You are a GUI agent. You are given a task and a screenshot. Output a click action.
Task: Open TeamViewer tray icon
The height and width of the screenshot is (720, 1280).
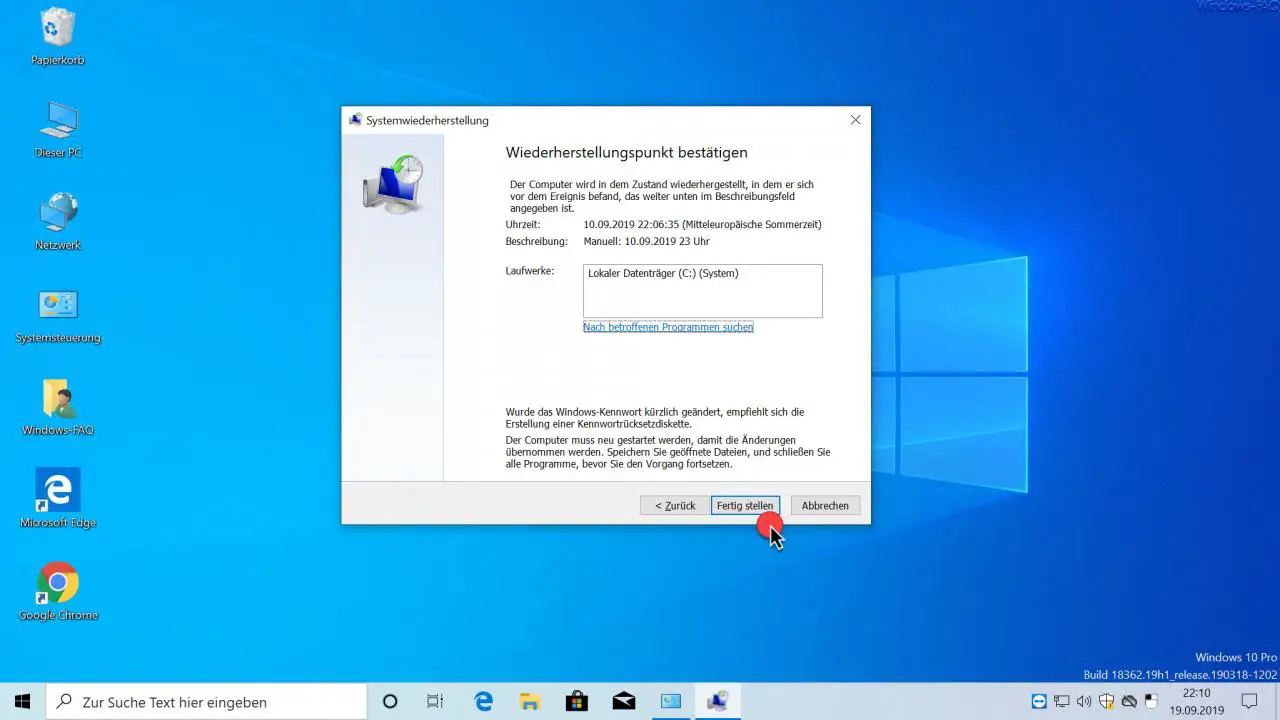coord(1039,702)
